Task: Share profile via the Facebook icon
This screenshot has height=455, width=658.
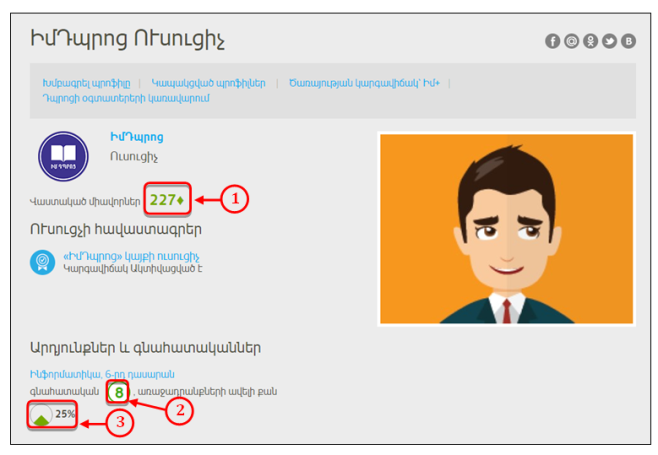Action: pos(553,41)
